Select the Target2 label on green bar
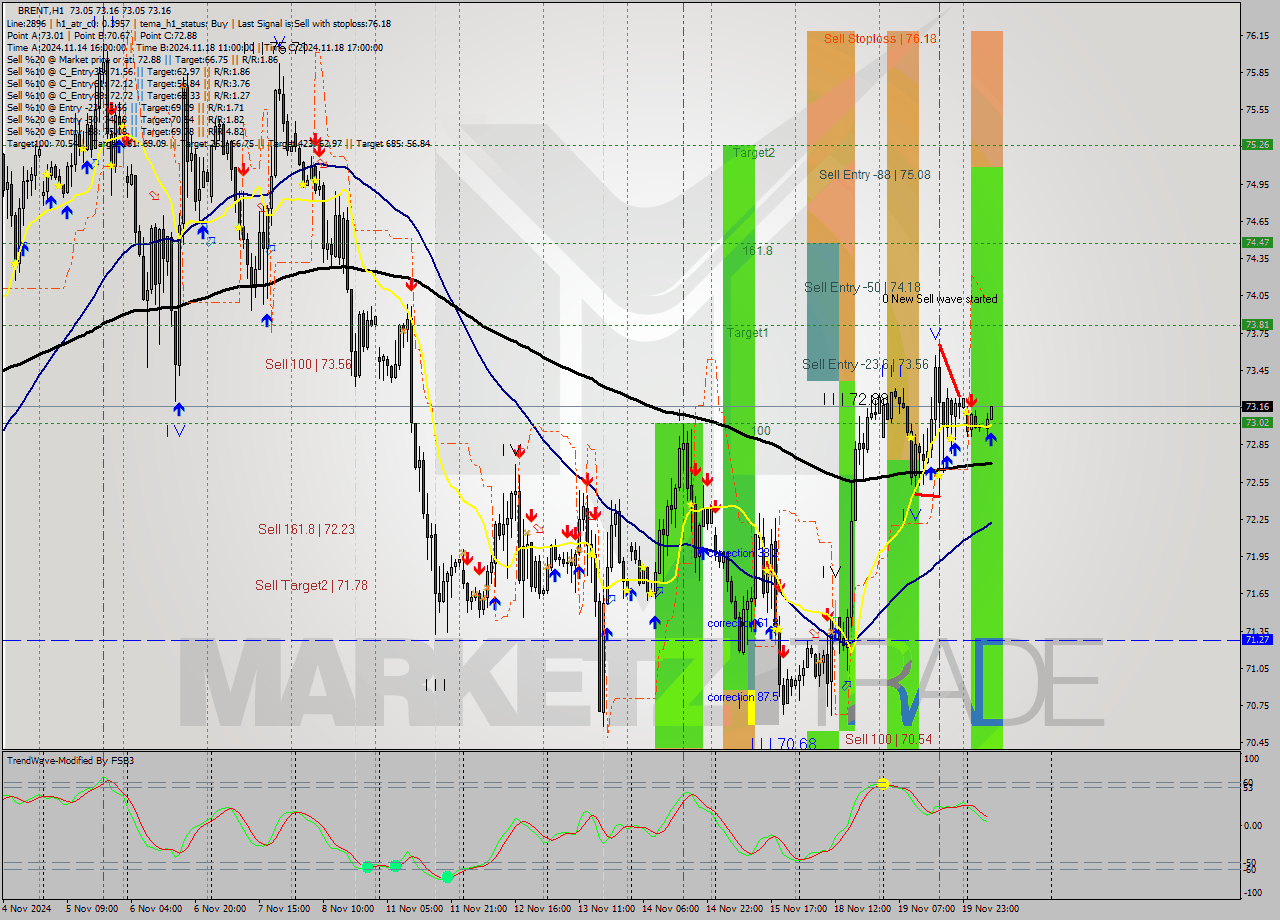Image resolution: width=1280 pixels, height=920 pixels. (x=753, y=153)
